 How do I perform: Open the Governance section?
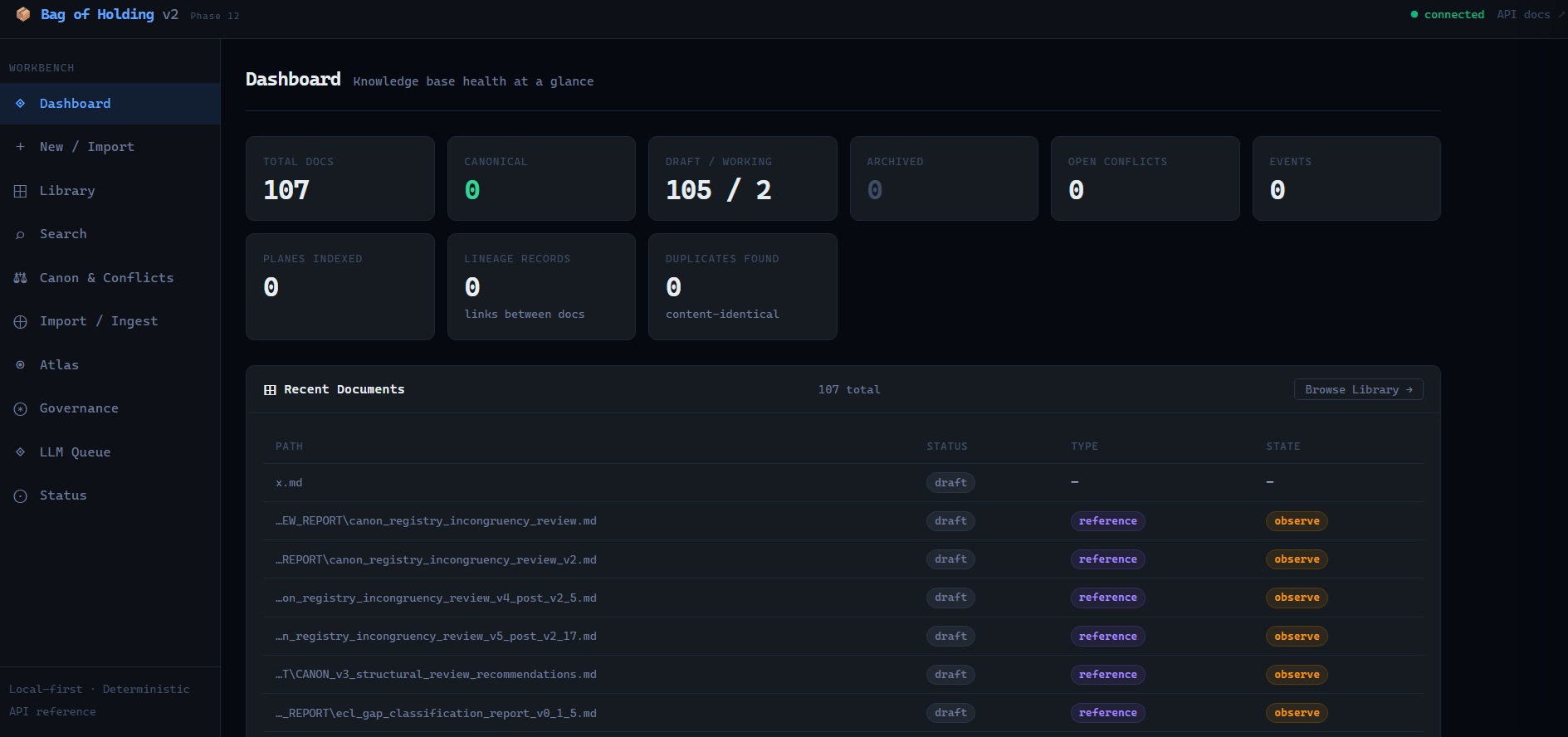tap(110, 408)
